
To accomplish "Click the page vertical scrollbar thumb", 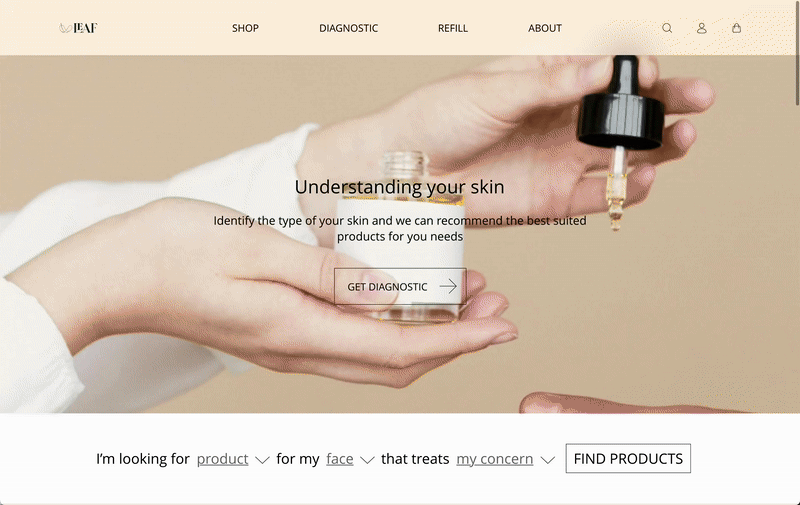I will 797,54.
